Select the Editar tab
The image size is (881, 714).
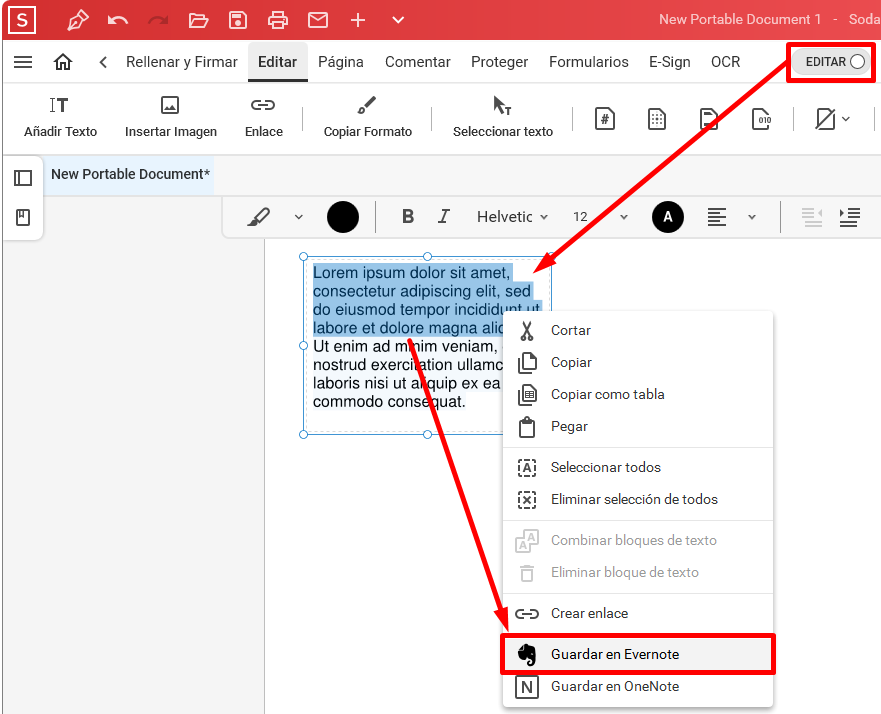[278, 62]
